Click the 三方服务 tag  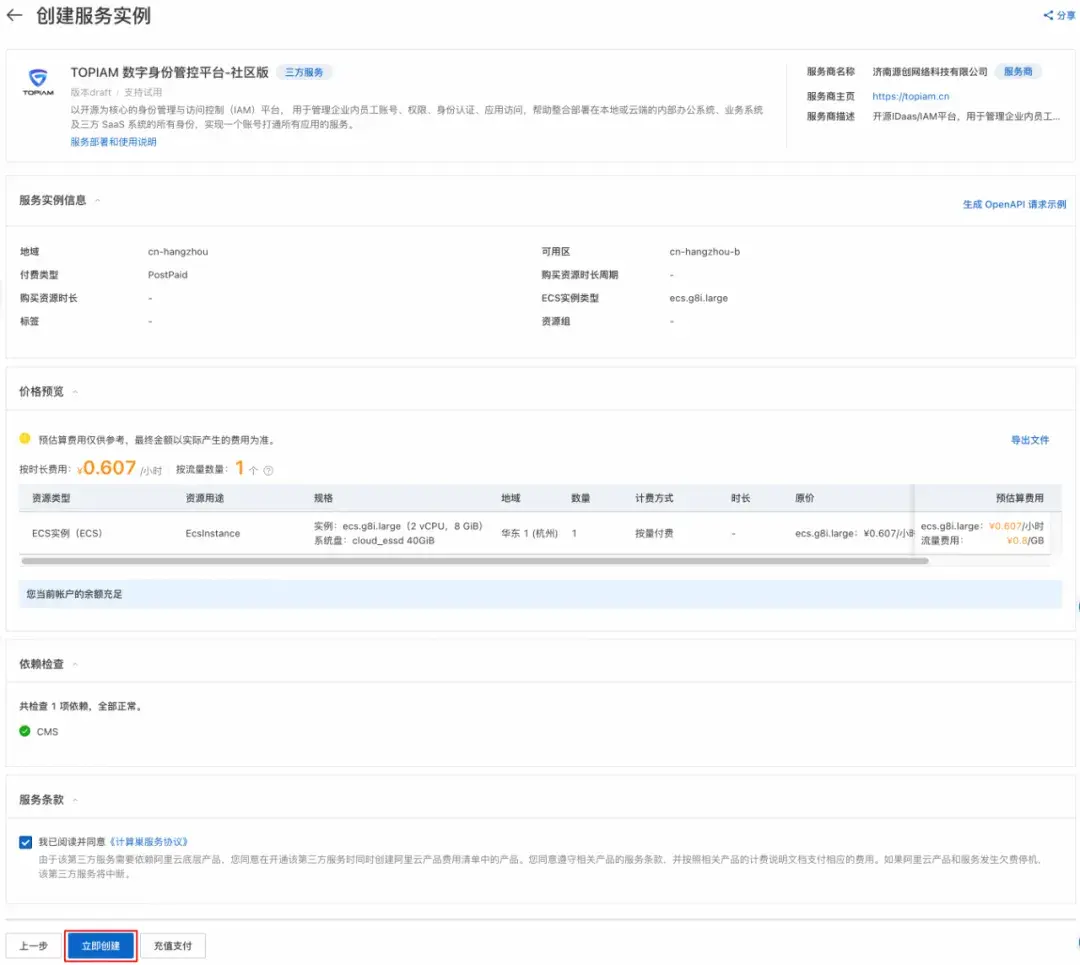(x=304, y=72)
